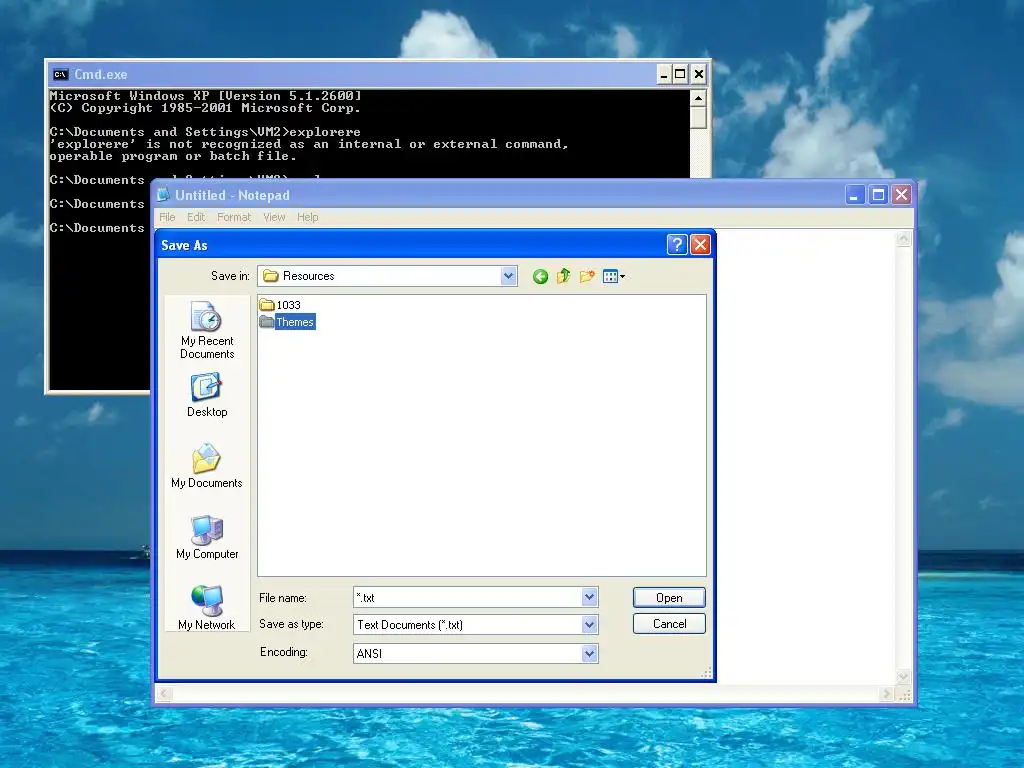Close the Notepad window
1024x768 pixels.
coord(902,195)
